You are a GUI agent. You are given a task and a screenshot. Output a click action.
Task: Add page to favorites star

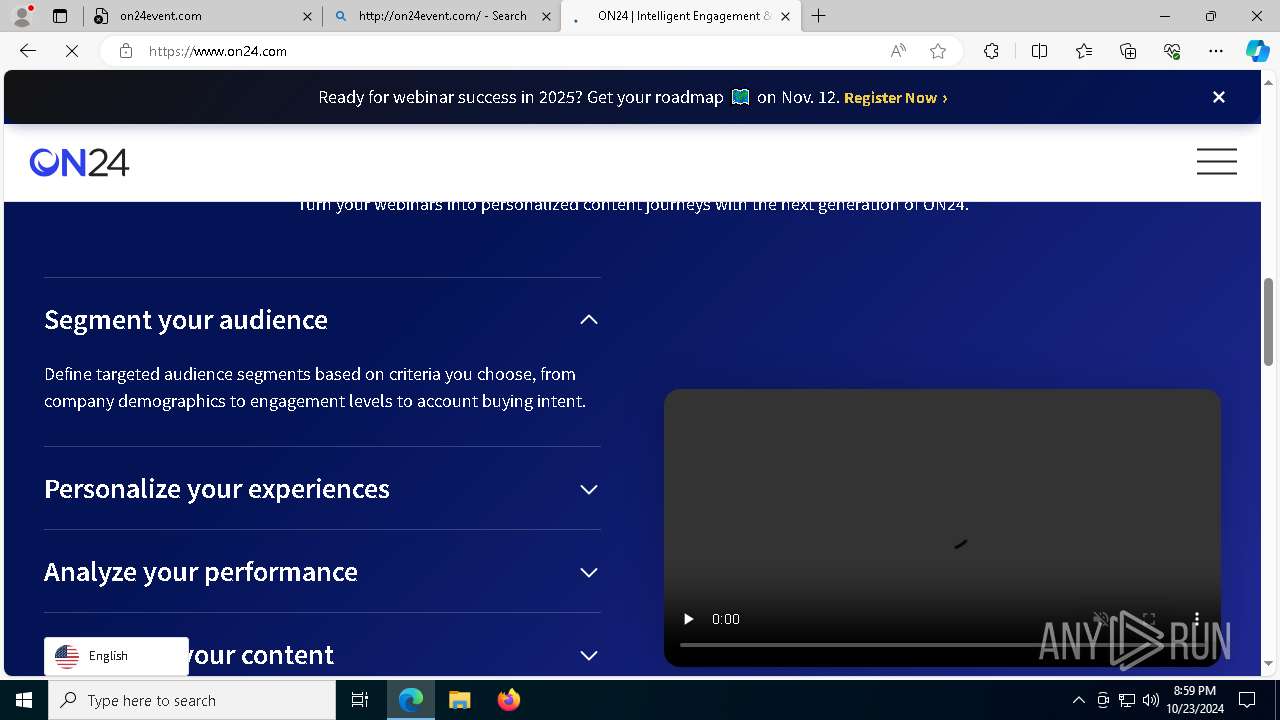[x=938, y=51]
